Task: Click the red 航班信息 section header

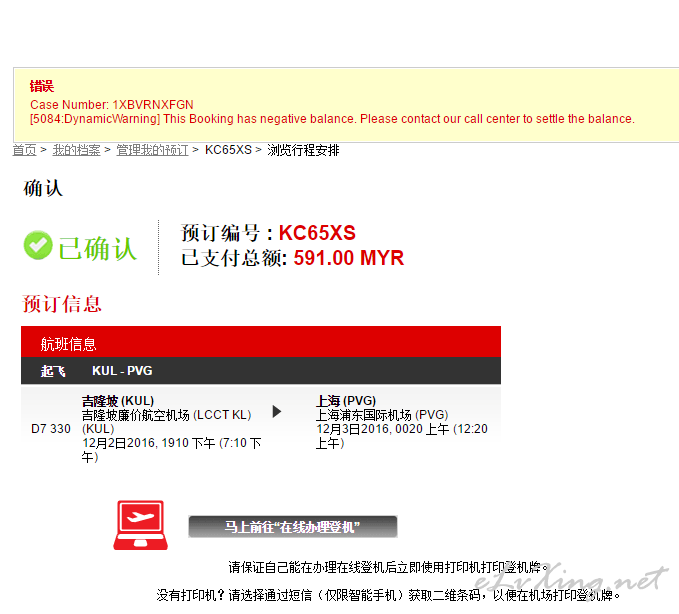Action: [x=68, y=344]
